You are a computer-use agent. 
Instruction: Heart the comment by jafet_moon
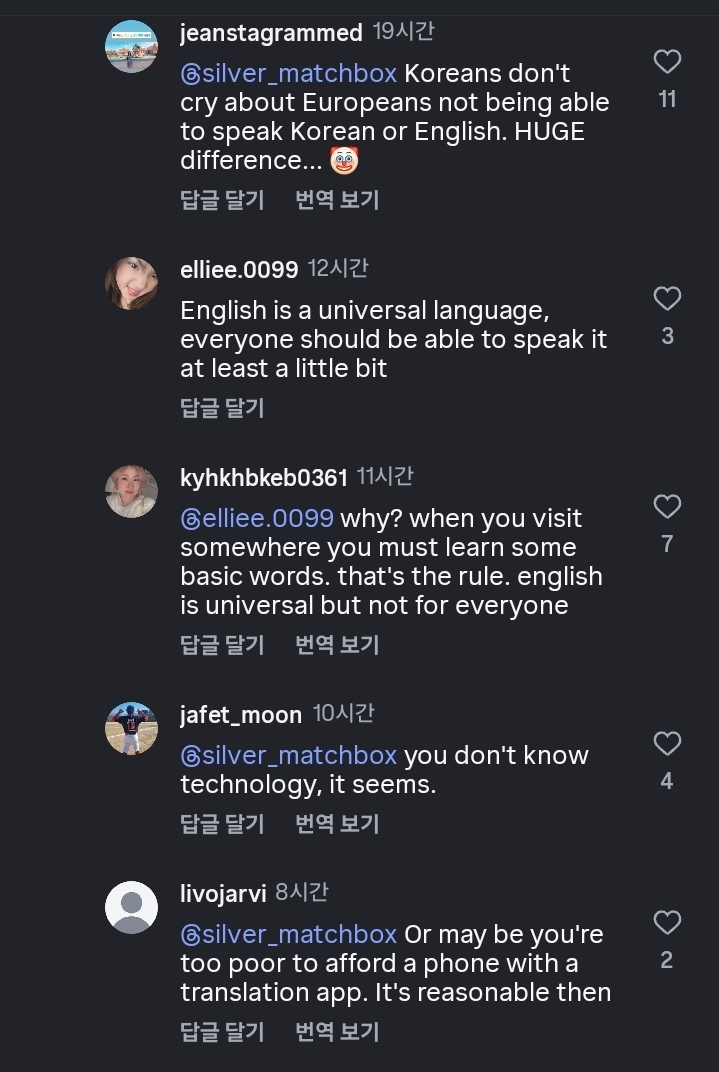667,744
